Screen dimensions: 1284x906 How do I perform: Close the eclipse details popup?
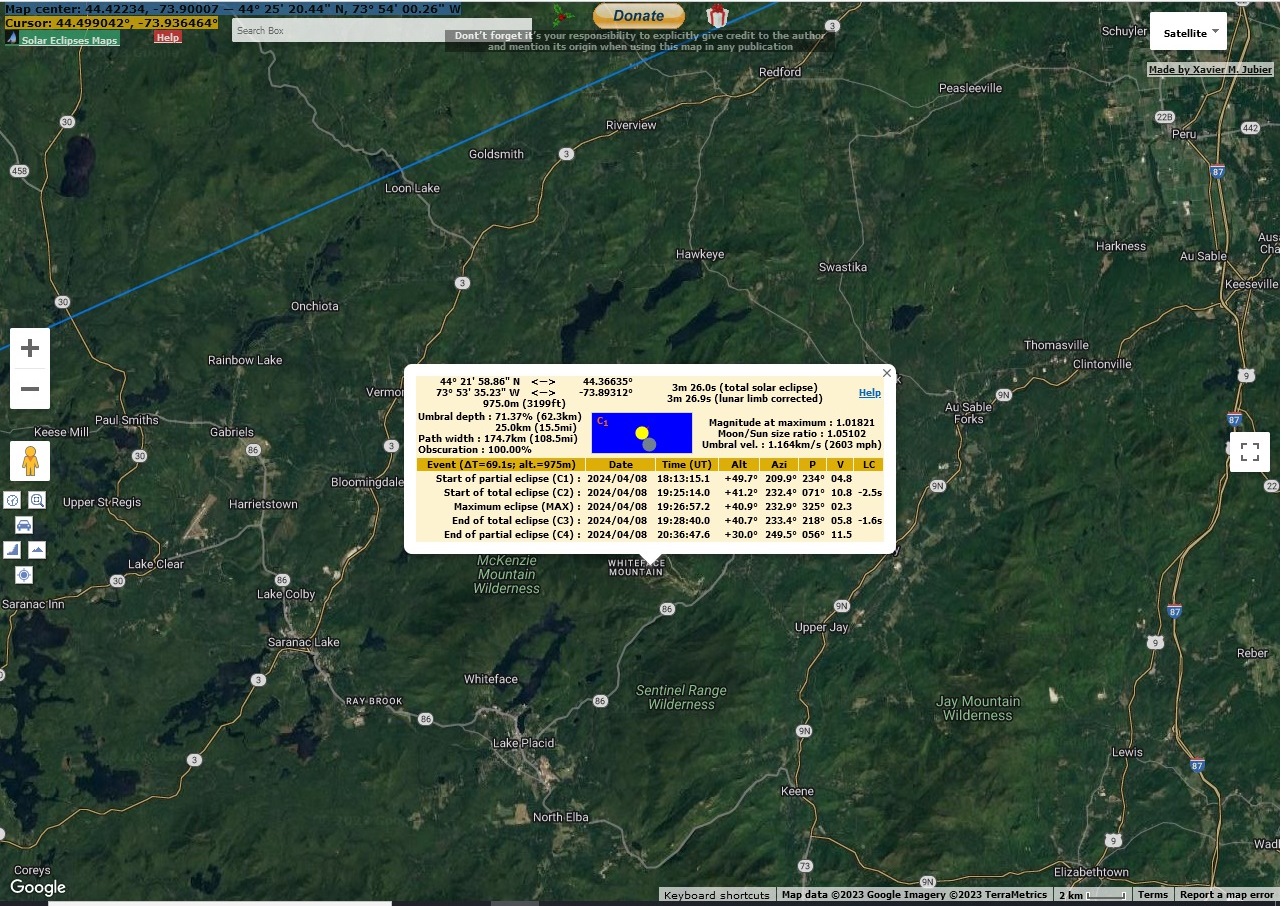886,372
